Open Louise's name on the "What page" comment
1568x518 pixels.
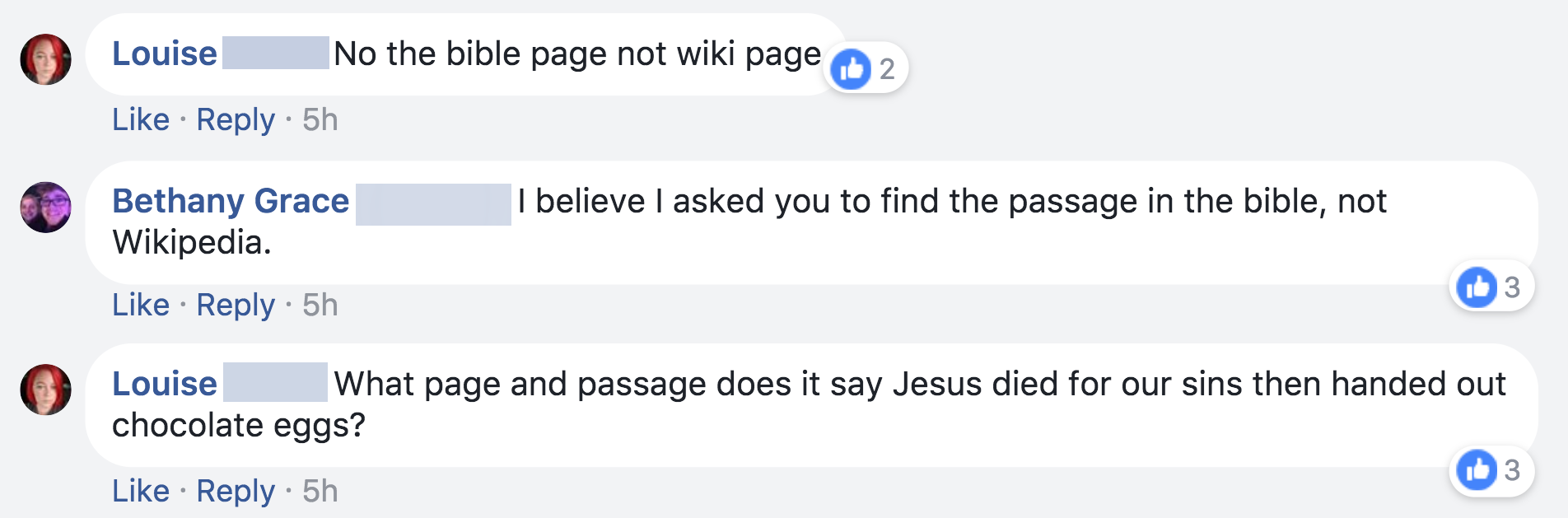pyautogui.click(x=165, y=385)
